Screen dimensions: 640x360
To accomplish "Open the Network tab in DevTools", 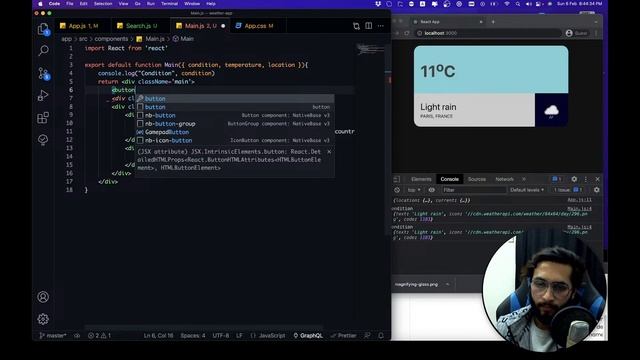I will tap(504, 179).
